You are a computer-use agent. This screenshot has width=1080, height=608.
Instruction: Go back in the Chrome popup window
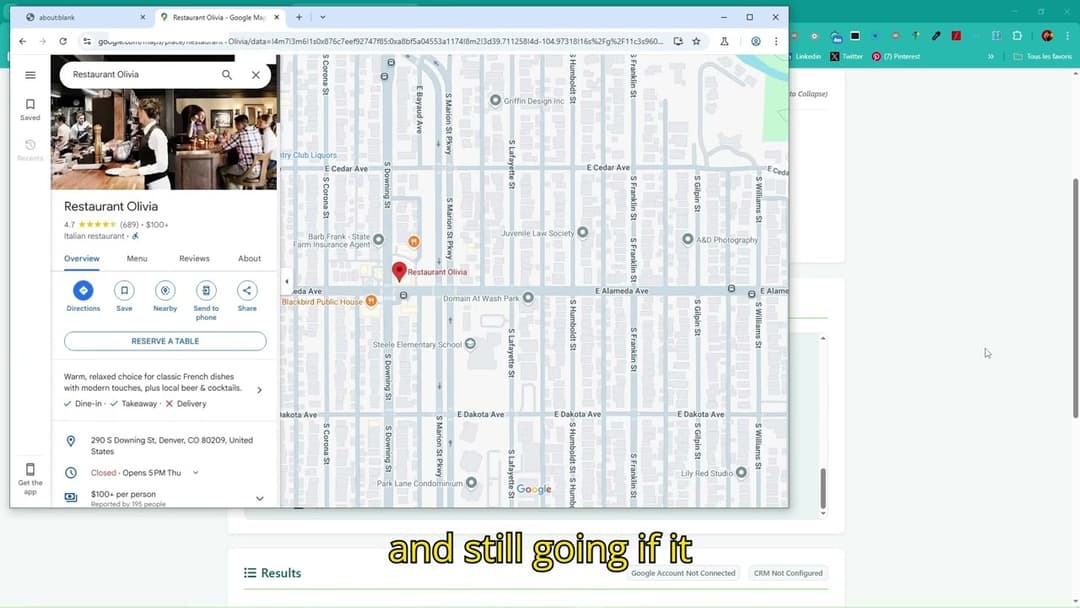23,41
